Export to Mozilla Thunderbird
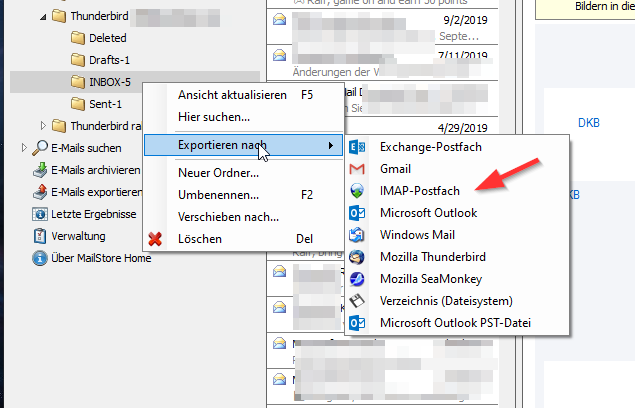The height and width of the screenshot is (408, 635). coord(457,257)
